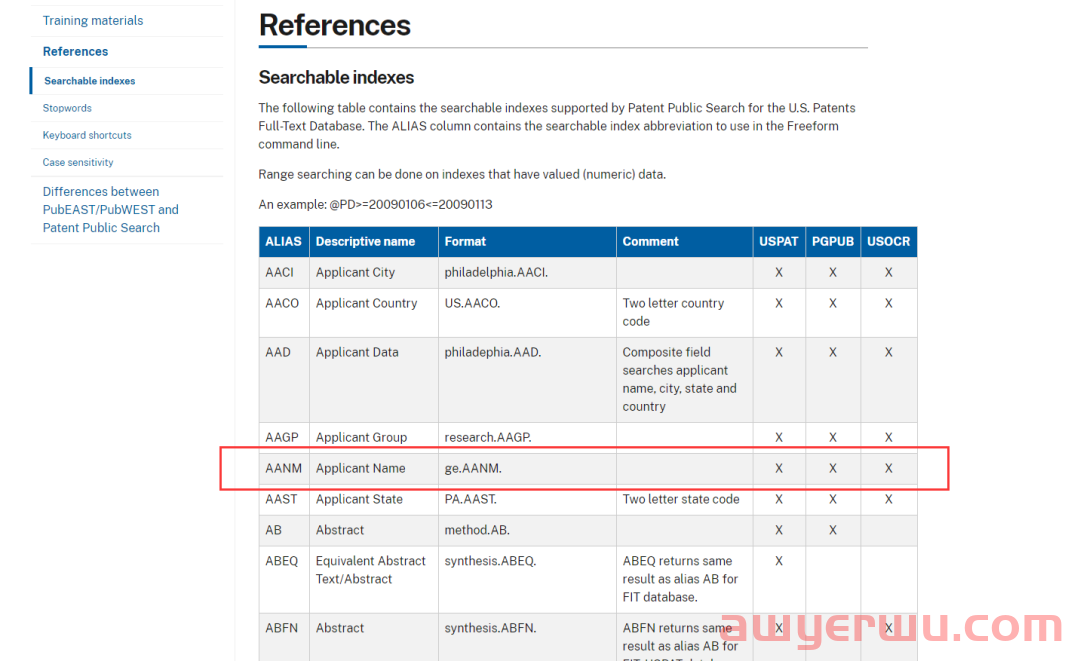1080x661 pixels.
Task: Click the Searchable indexes section heading
Action: pyautogui.click(x=336, y=78)
